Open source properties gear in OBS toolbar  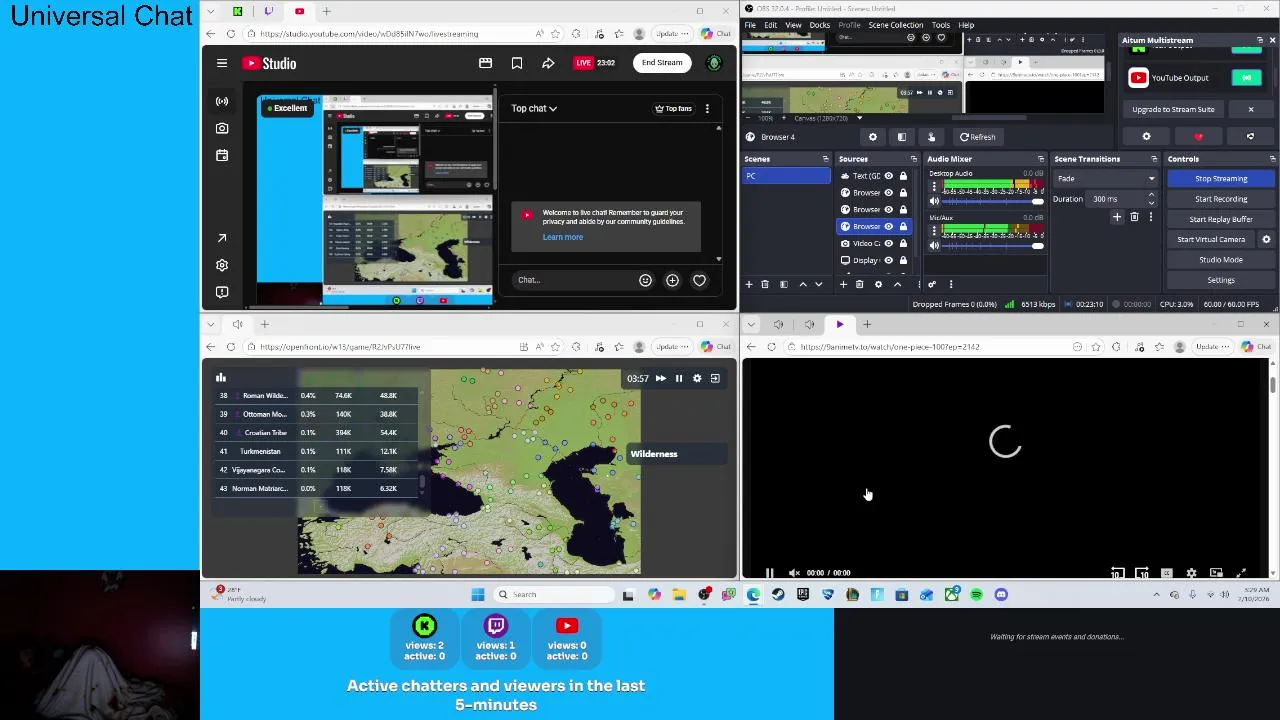coord(872,137)
